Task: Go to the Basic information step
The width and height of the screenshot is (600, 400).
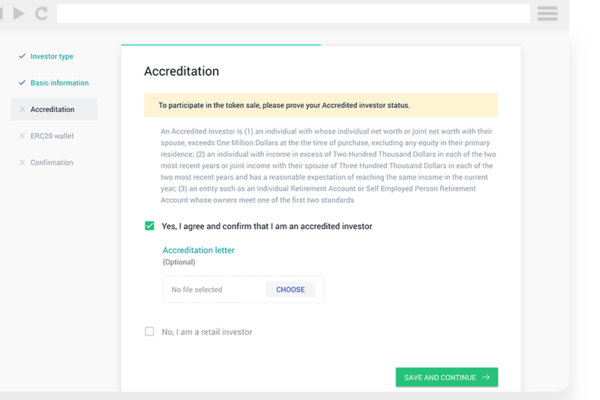Action: coord(59,83)
